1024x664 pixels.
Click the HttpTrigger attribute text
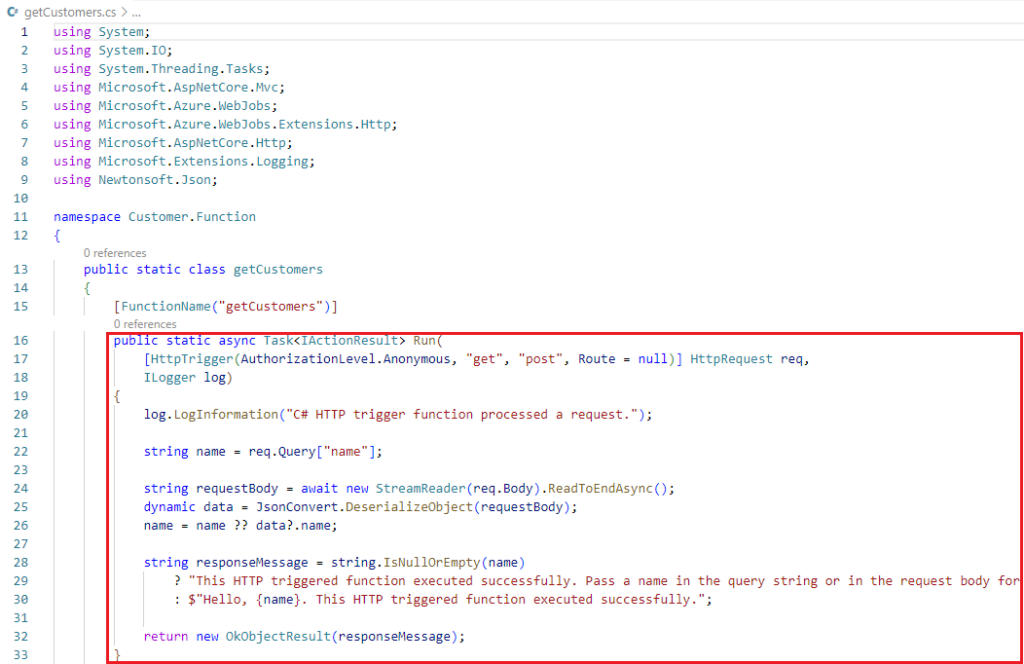[x=186, y=359]
